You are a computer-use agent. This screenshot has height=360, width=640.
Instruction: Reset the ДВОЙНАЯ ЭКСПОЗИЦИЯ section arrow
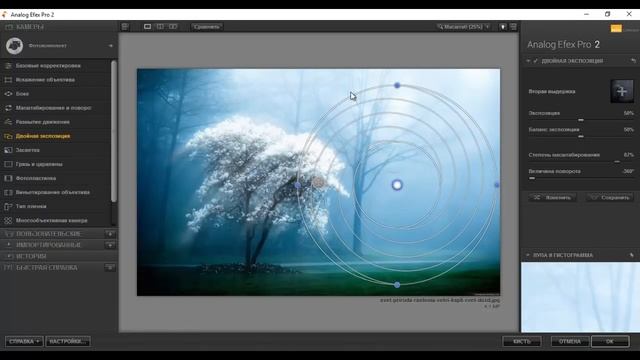point(633,61)
